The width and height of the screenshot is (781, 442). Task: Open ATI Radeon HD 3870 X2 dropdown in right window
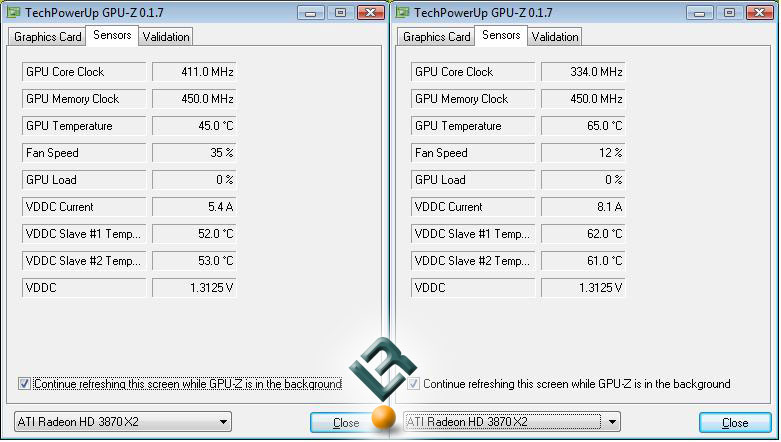pyautogui.click(x=512, y=422)
